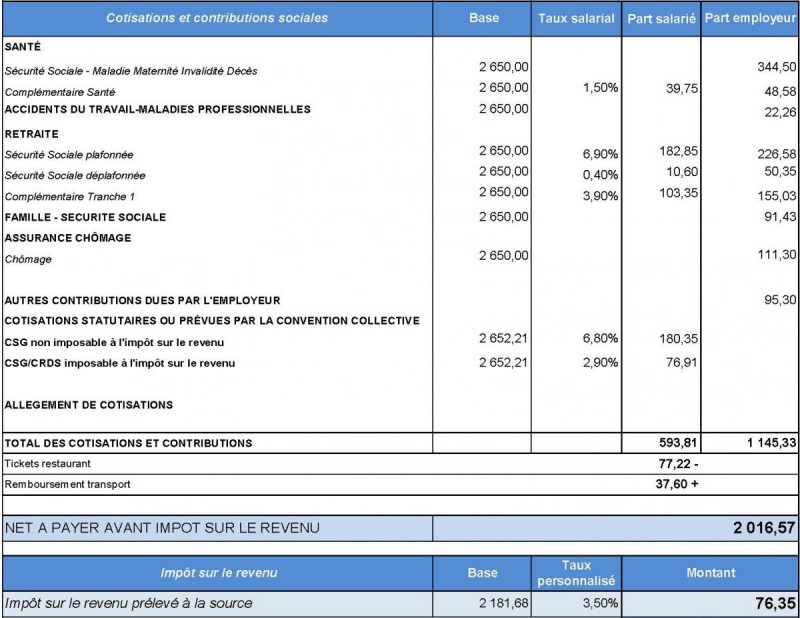This screenshot has height=618, width=800.
Task: Click employer amount 344,50
Action: coord(777,67)
